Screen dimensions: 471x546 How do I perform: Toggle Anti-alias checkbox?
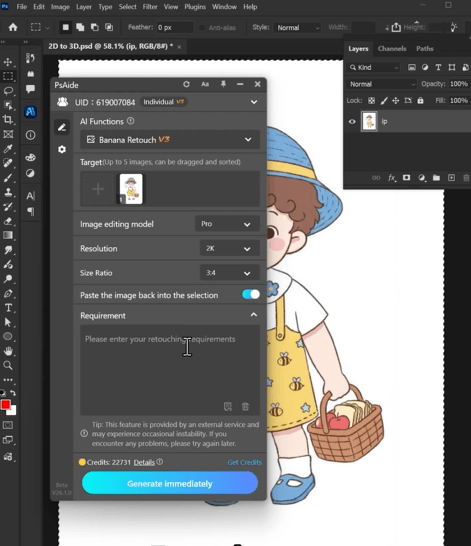coord(202,28)
